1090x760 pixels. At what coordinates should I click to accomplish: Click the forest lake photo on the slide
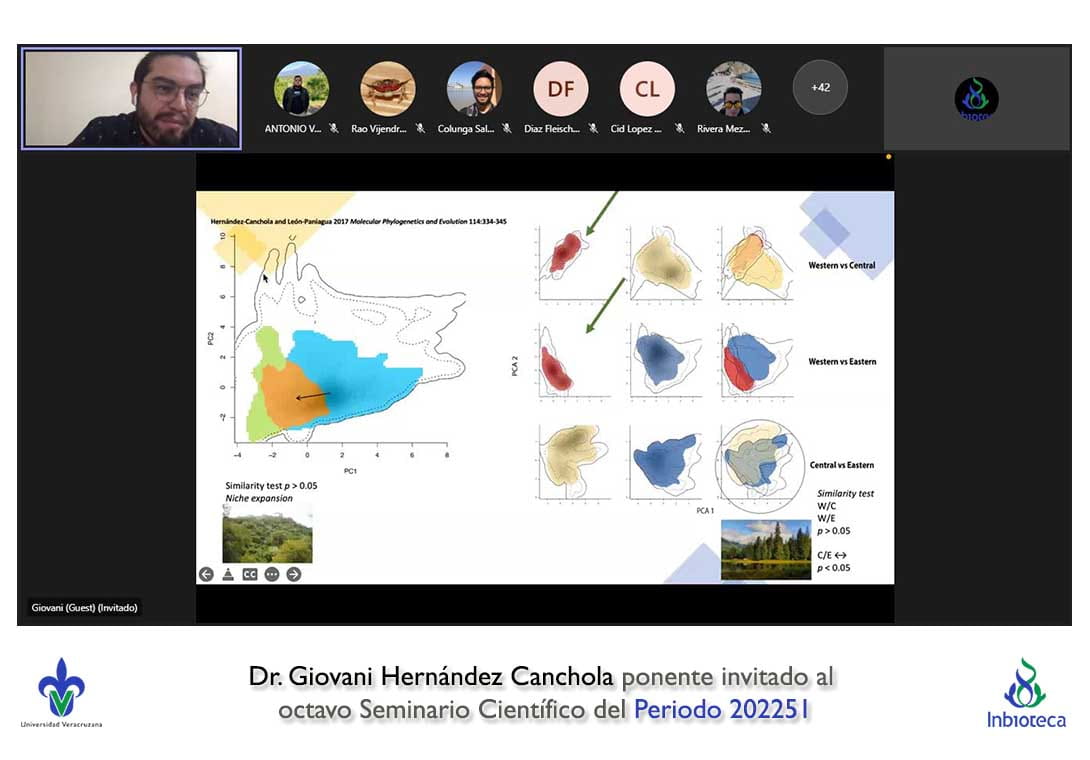pyautogui.click(x=765, y=549)
